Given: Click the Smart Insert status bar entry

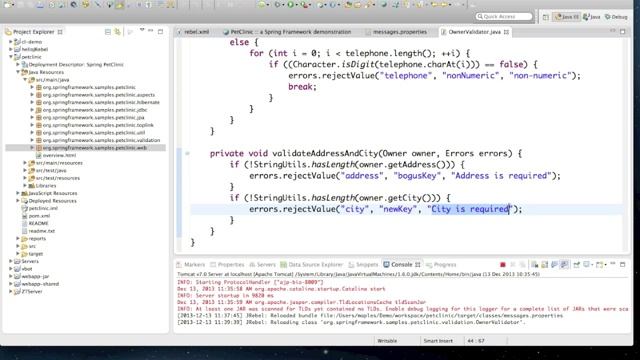Looking at the screenshot, I should [x=438, y=340].
